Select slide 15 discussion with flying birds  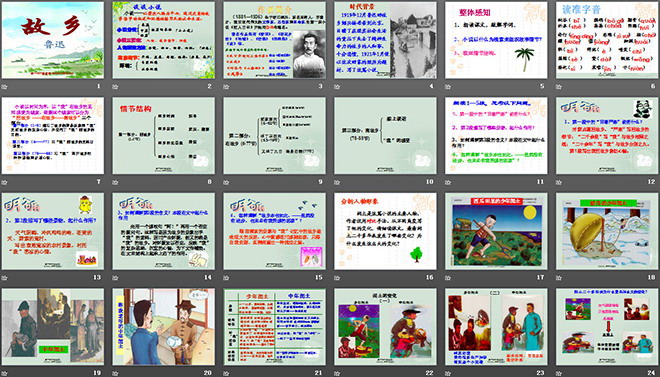click(274, 231)
